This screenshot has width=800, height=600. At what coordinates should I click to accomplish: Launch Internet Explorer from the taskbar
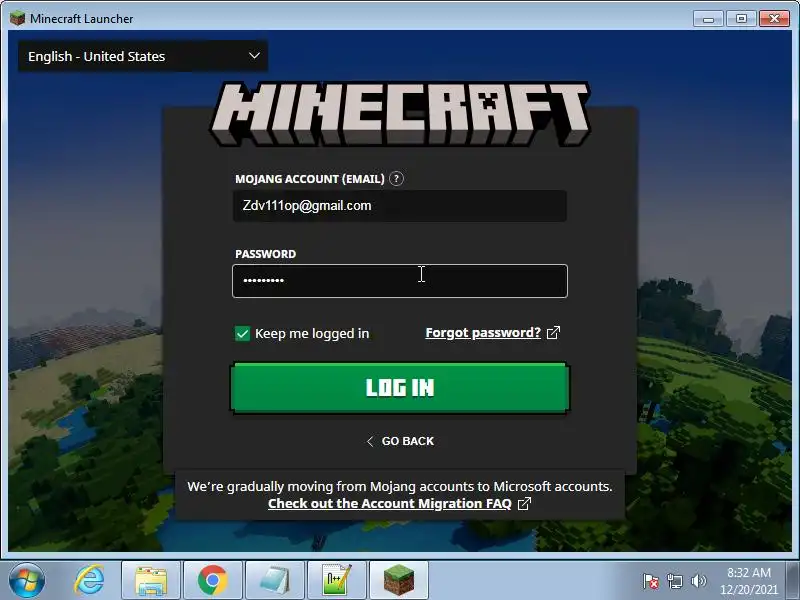[x=89, y=580]
